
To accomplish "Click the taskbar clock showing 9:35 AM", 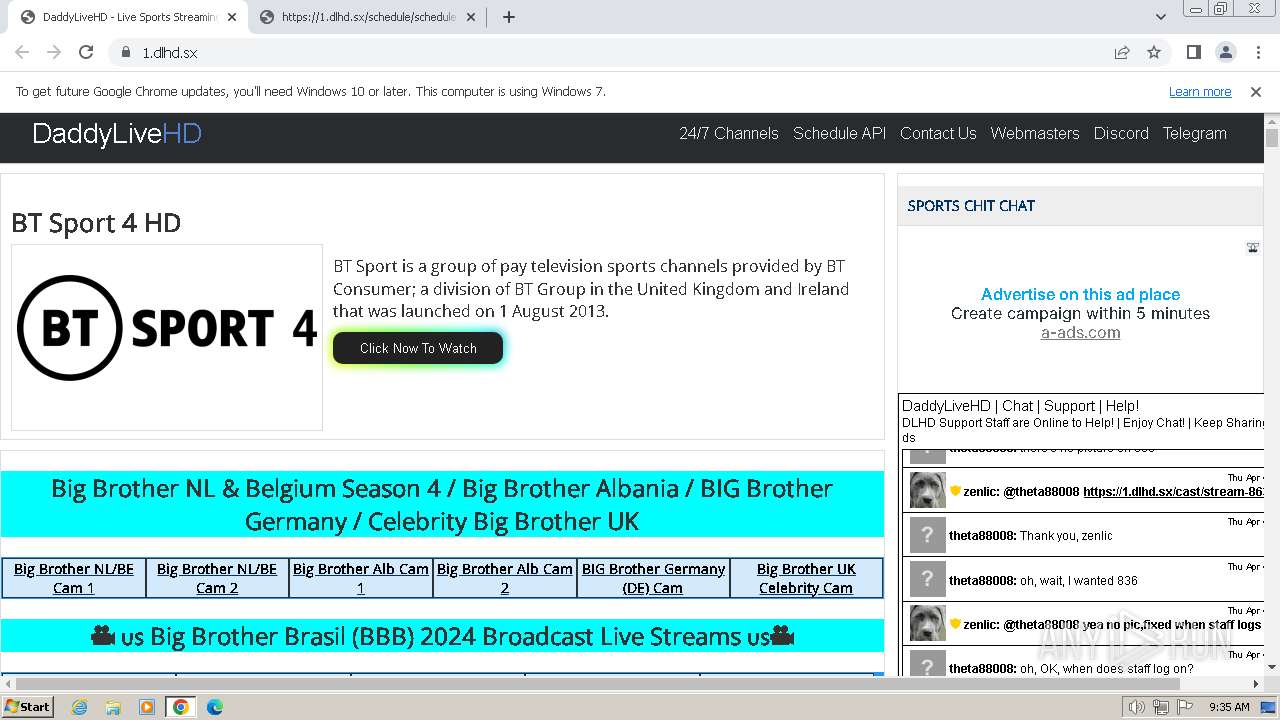I will pyautogui.click(x=1229, y=707).
